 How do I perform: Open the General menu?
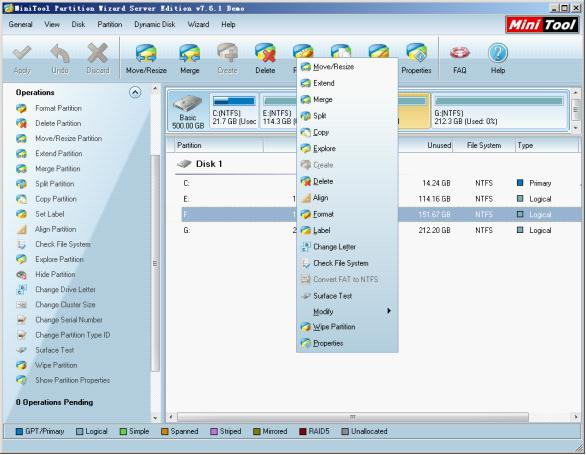(20, 25)
